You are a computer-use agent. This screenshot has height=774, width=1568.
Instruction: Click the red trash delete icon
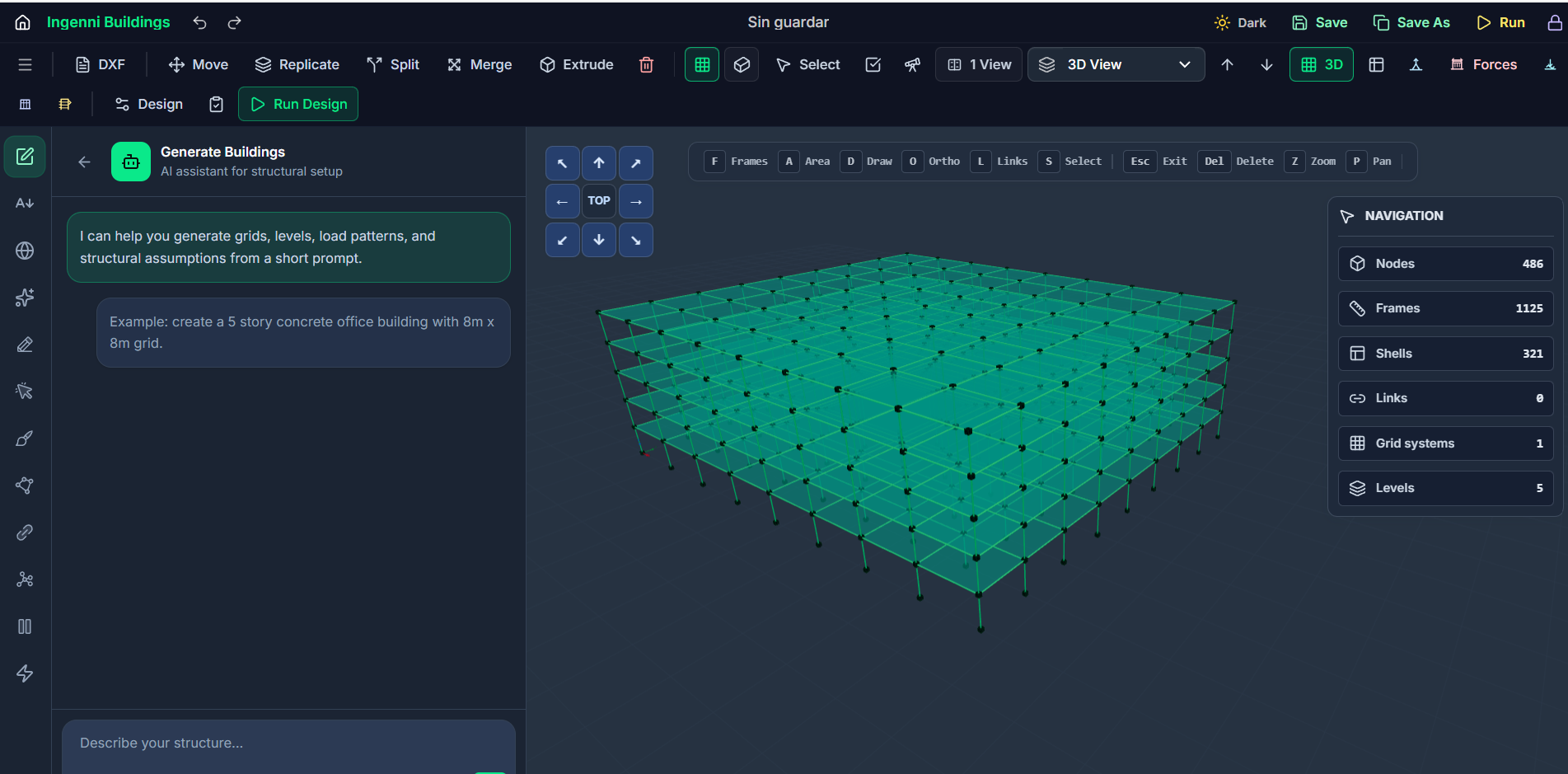(647, 64)
